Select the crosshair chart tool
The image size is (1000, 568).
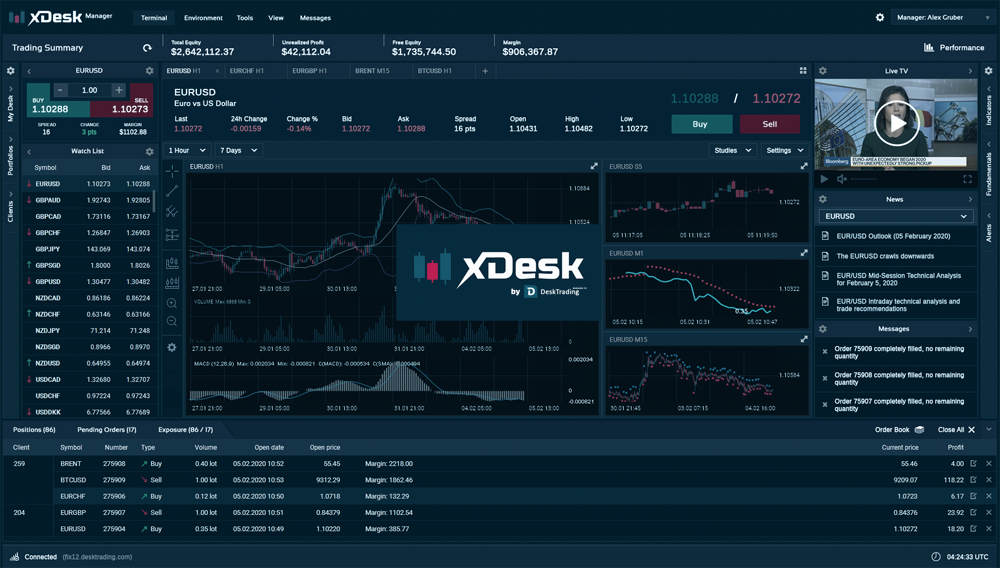172,171
